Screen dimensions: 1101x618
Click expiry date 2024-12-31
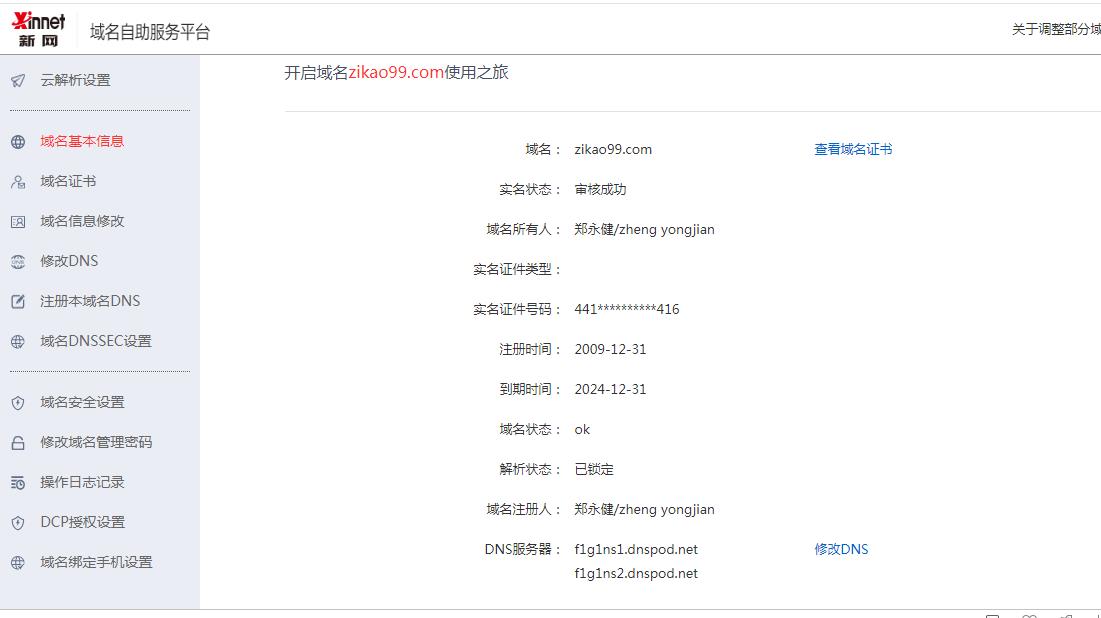[x=610, y=389]
